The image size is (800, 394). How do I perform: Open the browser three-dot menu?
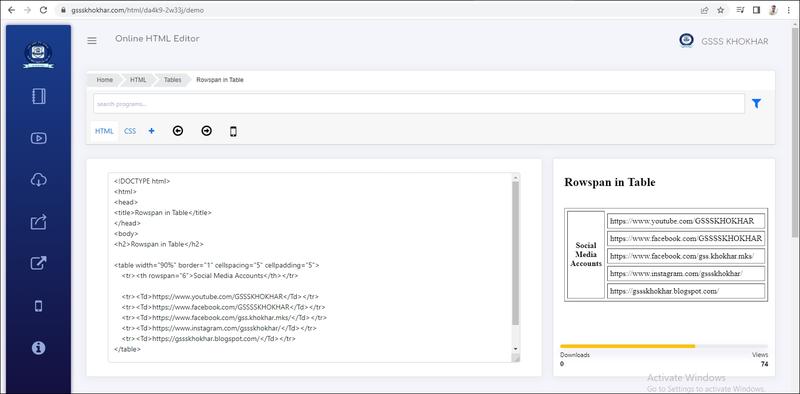point(789,10)
